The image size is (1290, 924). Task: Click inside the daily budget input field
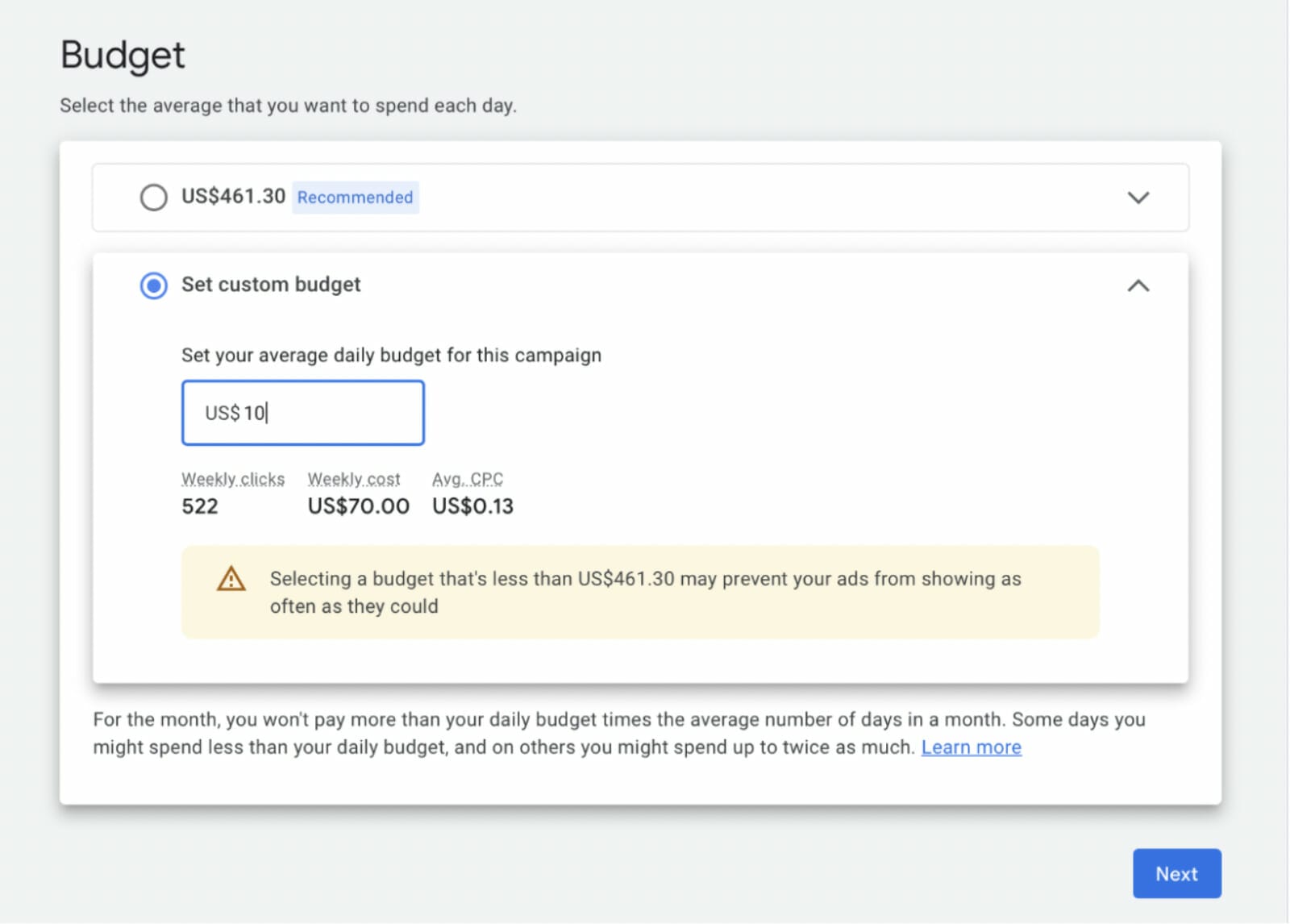coord(303,412)
